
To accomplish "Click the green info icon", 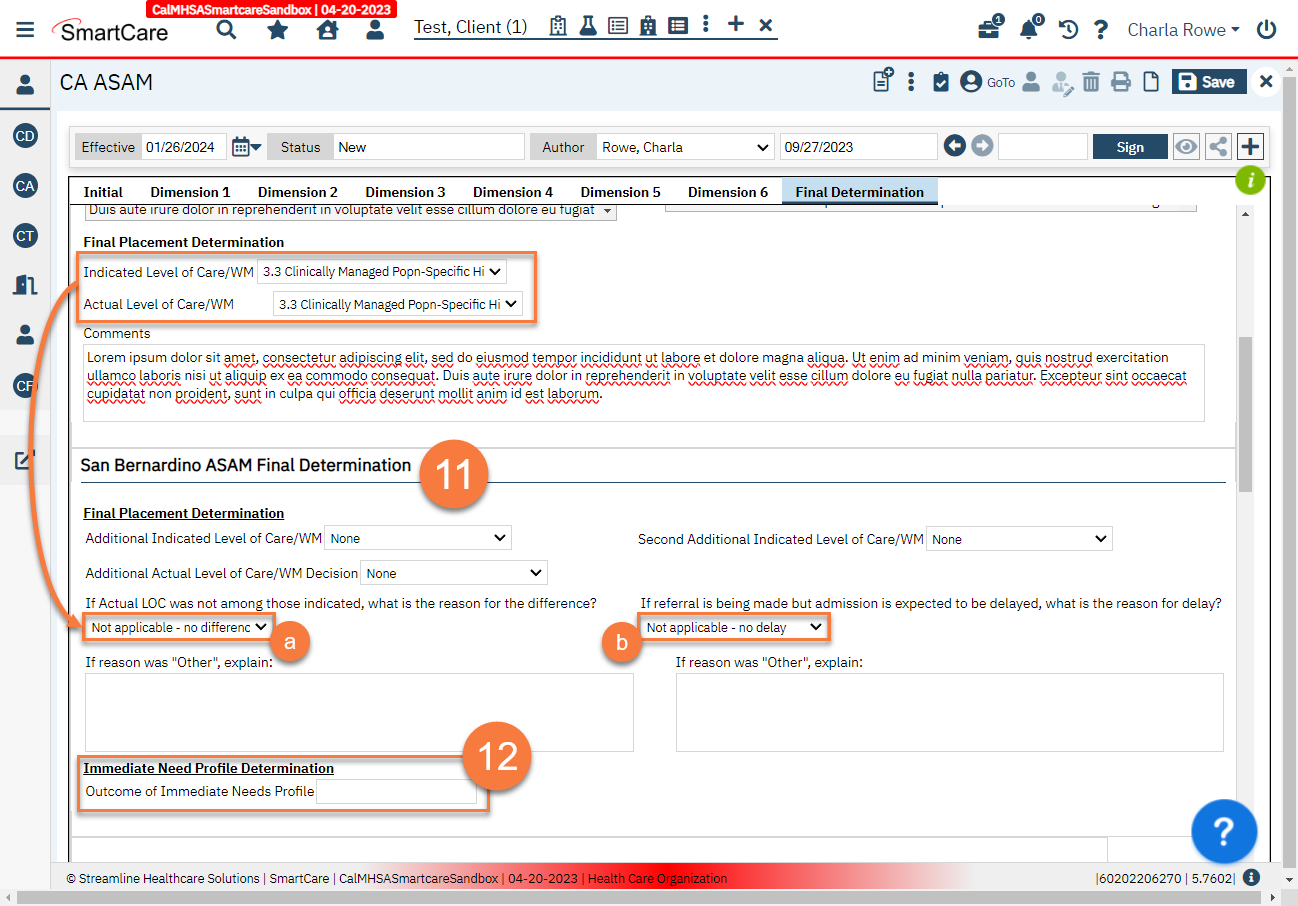I will tap(1250, 181).
